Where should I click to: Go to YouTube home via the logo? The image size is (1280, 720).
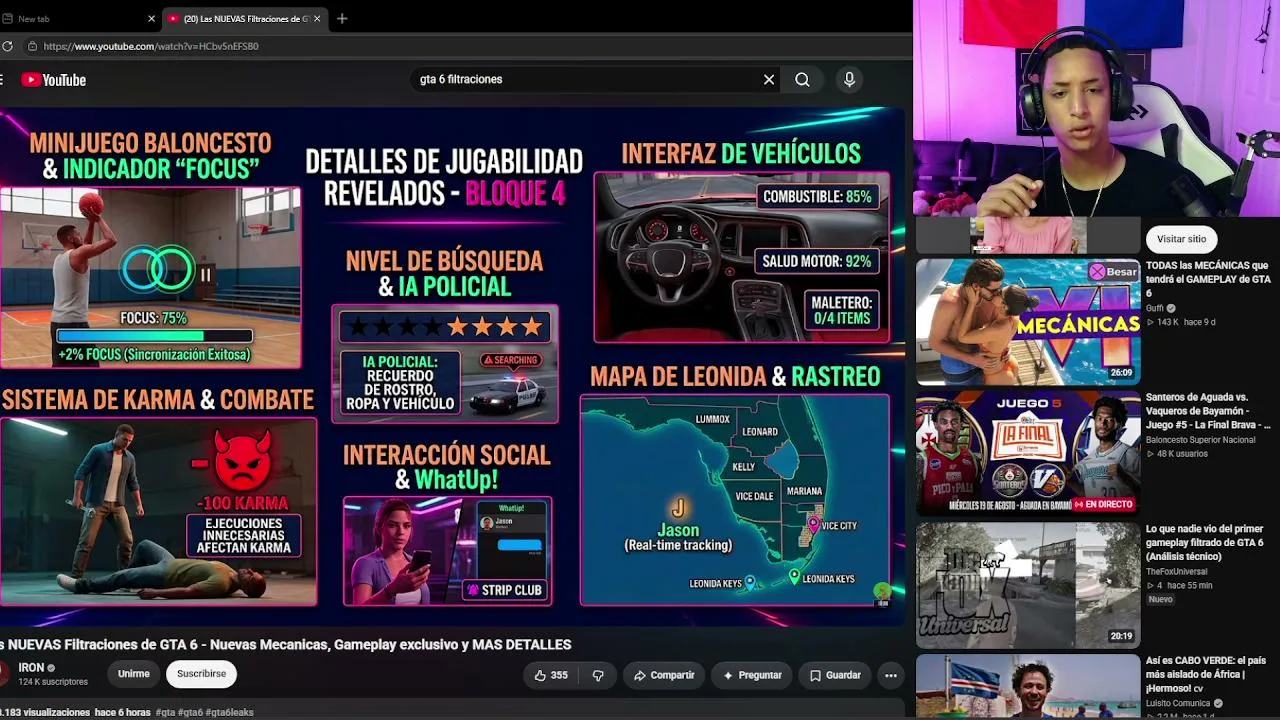pos(54,80)
